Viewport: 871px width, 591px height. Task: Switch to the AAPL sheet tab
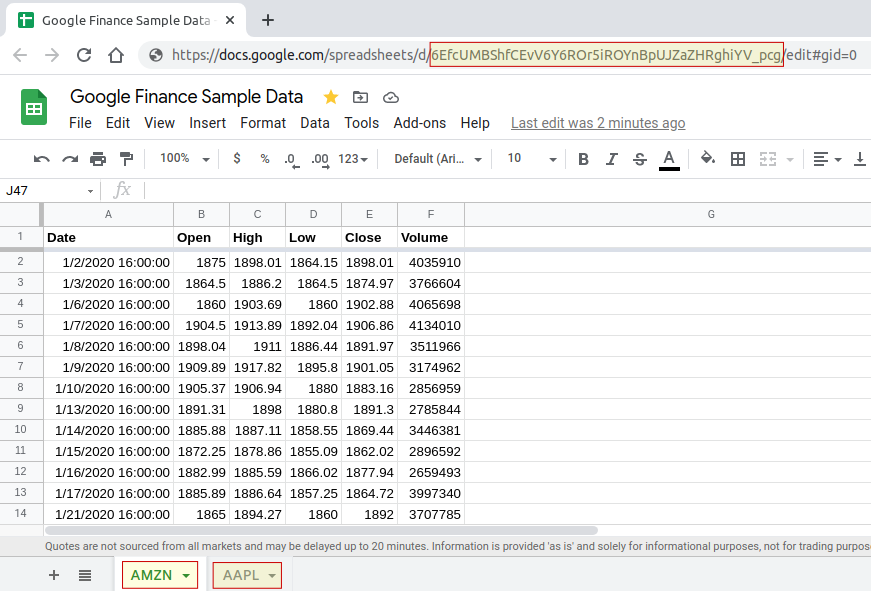241,575
